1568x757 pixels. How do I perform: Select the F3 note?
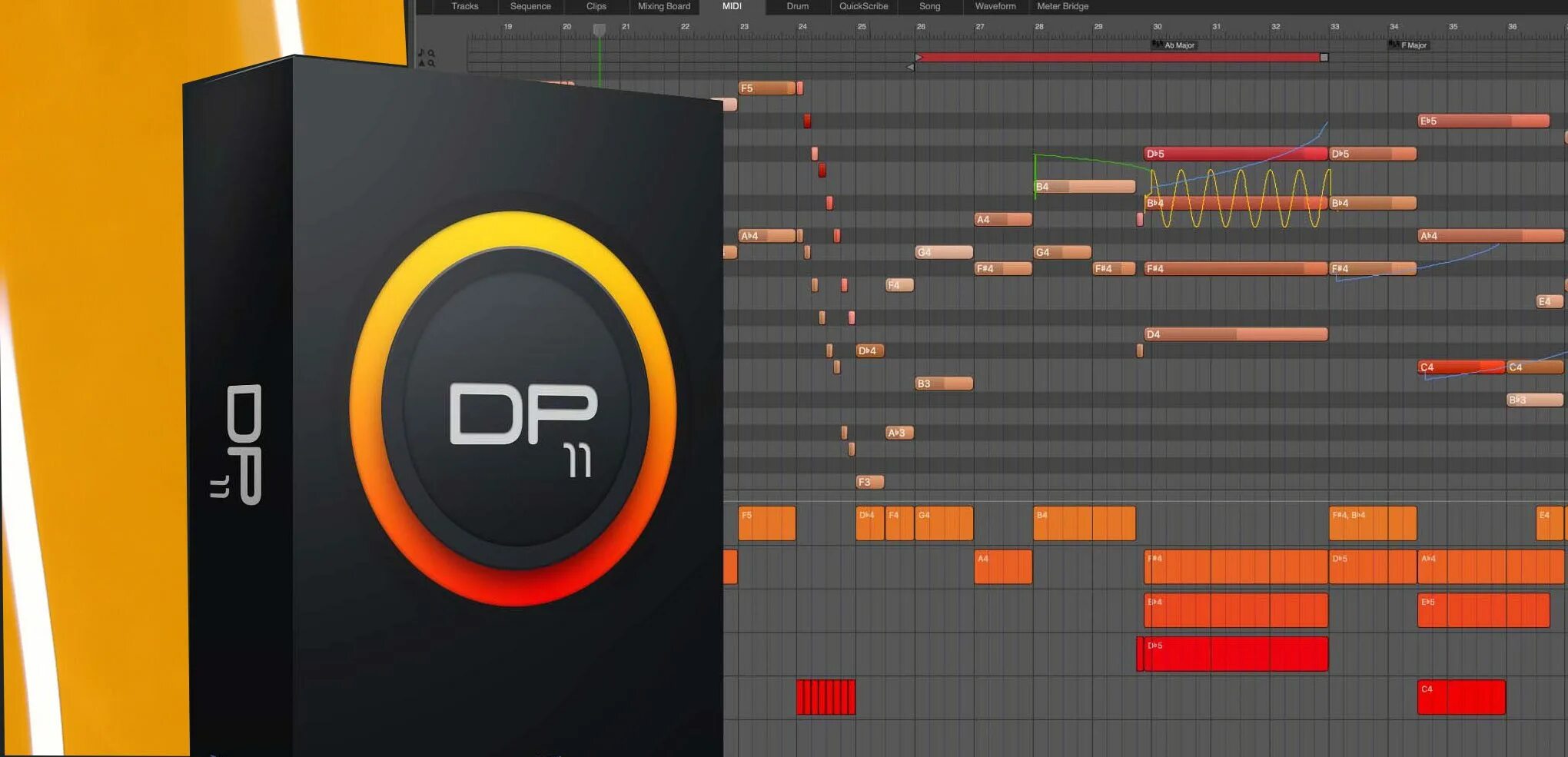(x=871, y=482)
